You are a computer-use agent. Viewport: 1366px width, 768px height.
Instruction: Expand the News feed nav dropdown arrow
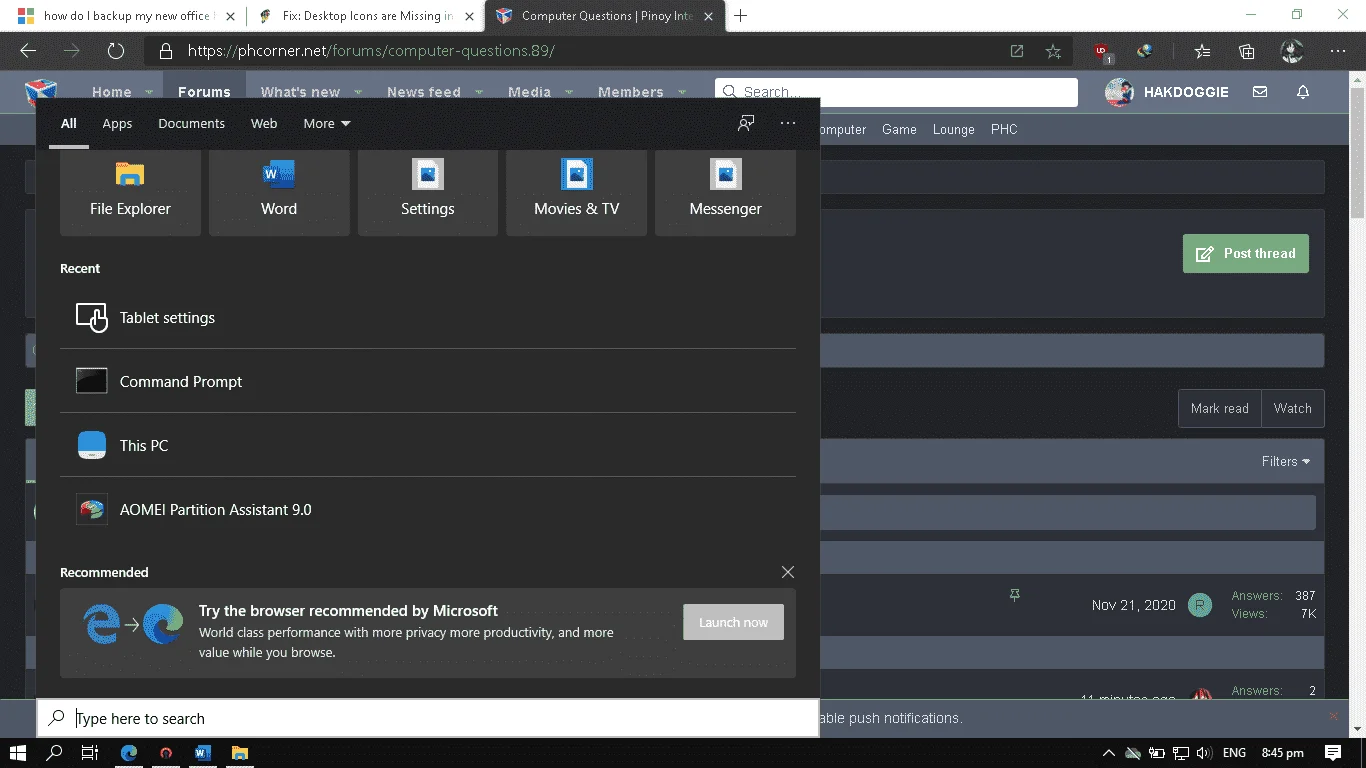(479, 92)
